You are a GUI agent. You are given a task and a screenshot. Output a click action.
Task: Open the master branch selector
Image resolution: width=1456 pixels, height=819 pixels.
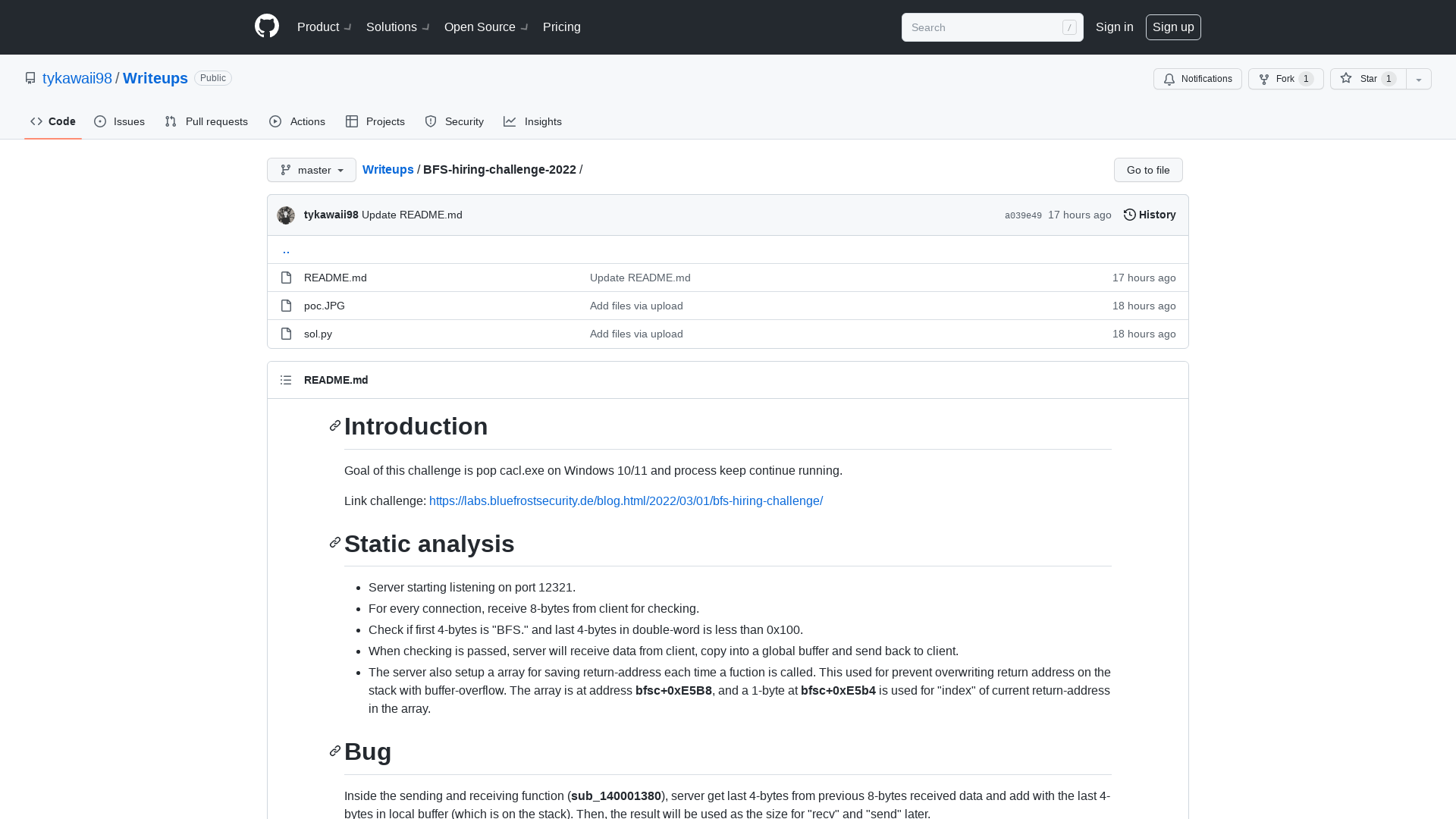[311, 170]
